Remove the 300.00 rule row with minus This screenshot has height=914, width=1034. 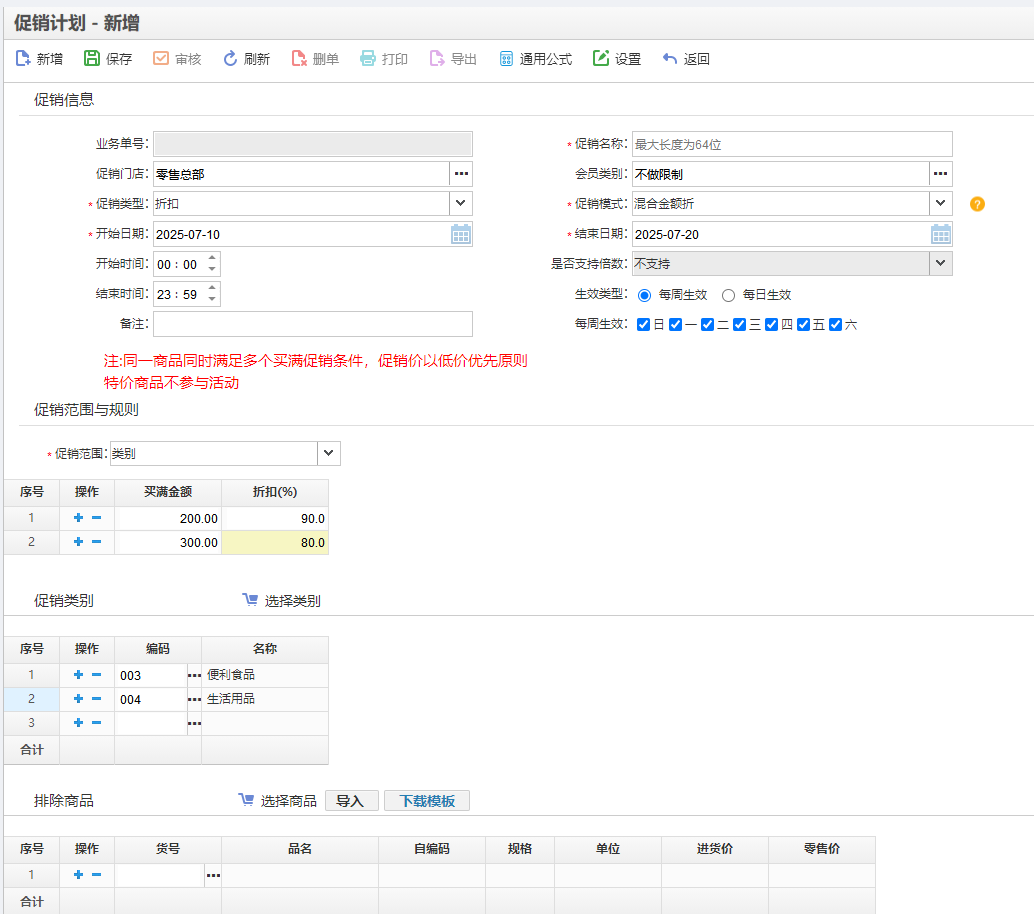(96, 542)
